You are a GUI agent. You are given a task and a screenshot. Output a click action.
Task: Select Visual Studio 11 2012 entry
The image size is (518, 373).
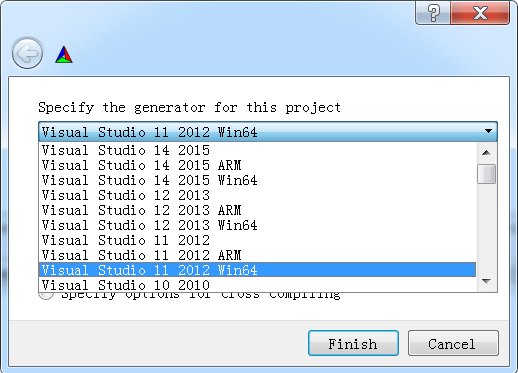pyautogui.click(x=257, y=240)
